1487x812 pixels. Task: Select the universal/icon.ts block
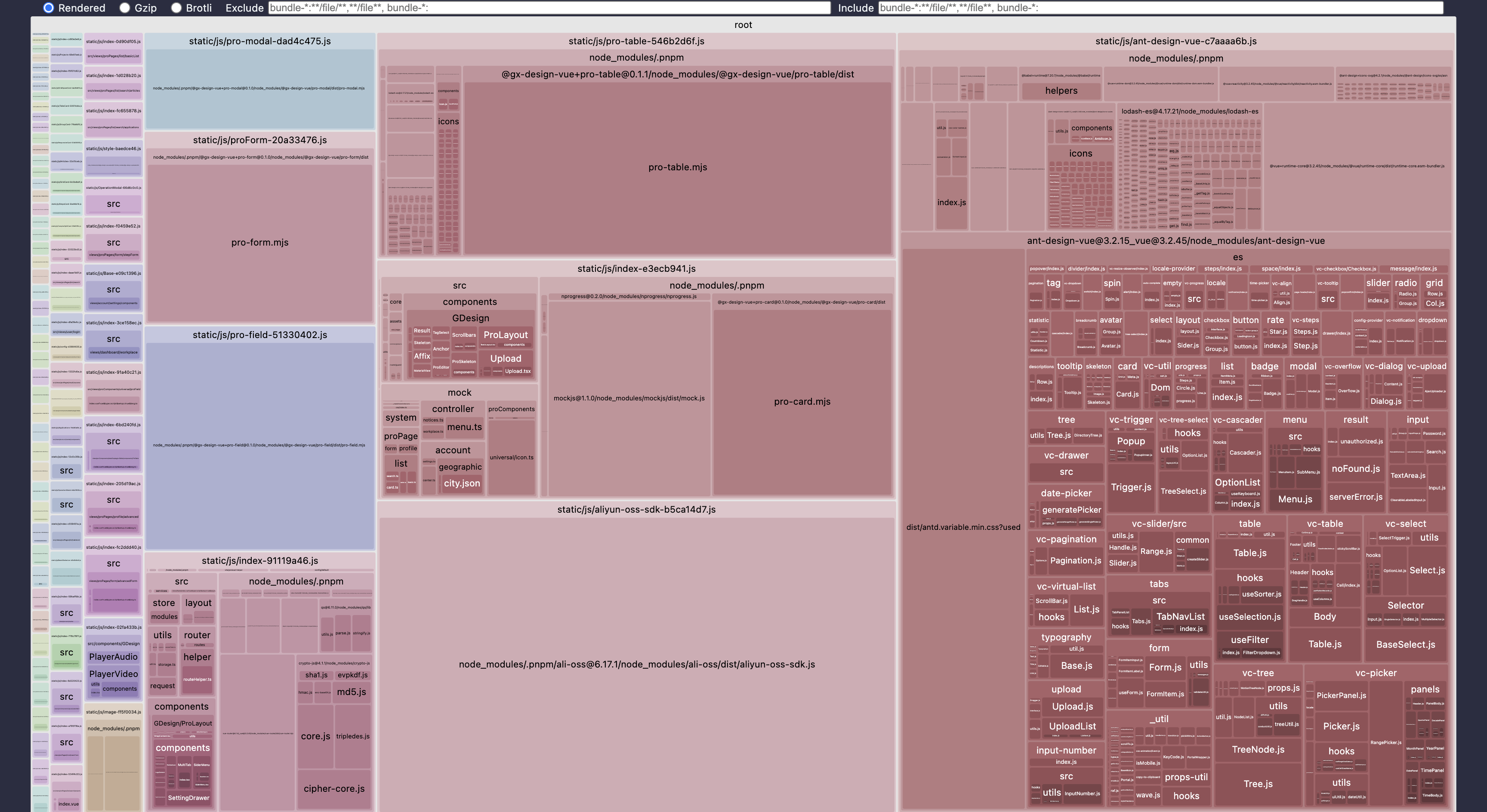pos(512,458)
